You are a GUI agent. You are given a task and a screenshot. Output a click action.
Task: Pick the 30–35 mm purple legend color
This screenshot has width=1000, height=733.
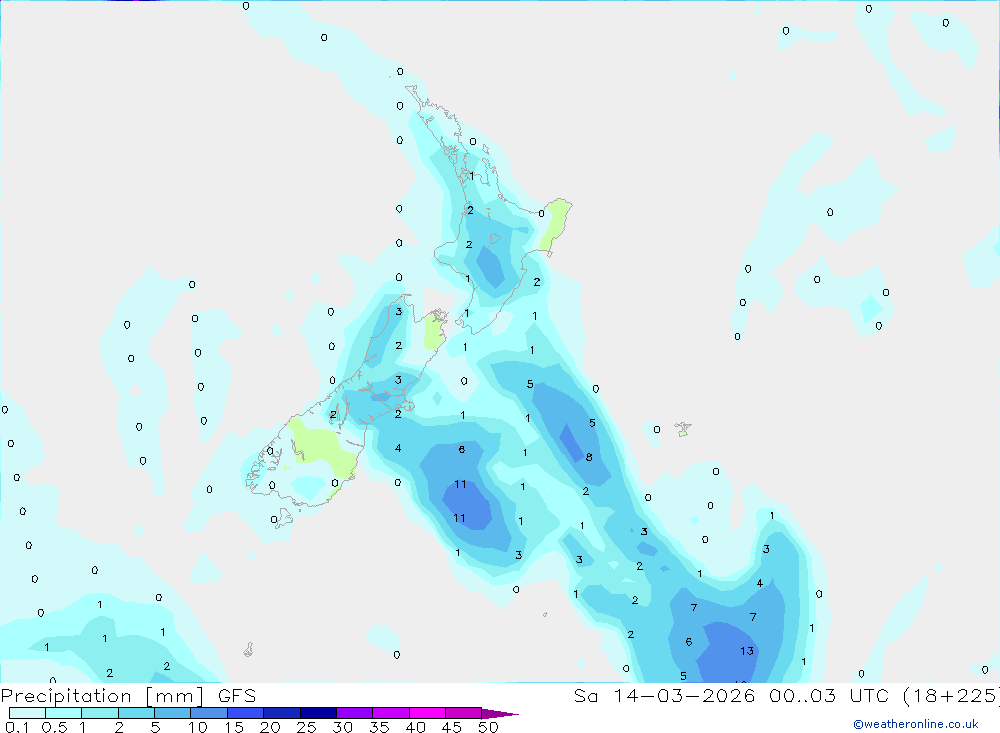point(354,713)
